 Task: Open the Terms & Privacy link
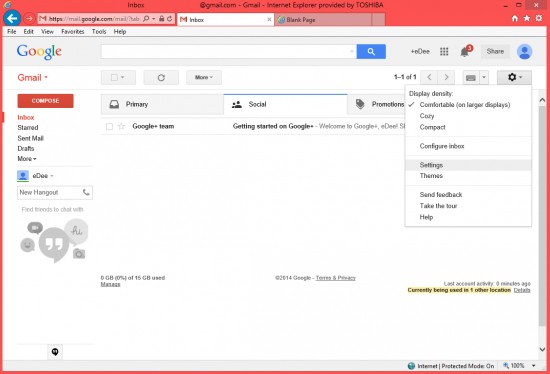click(x=336, y=278)
